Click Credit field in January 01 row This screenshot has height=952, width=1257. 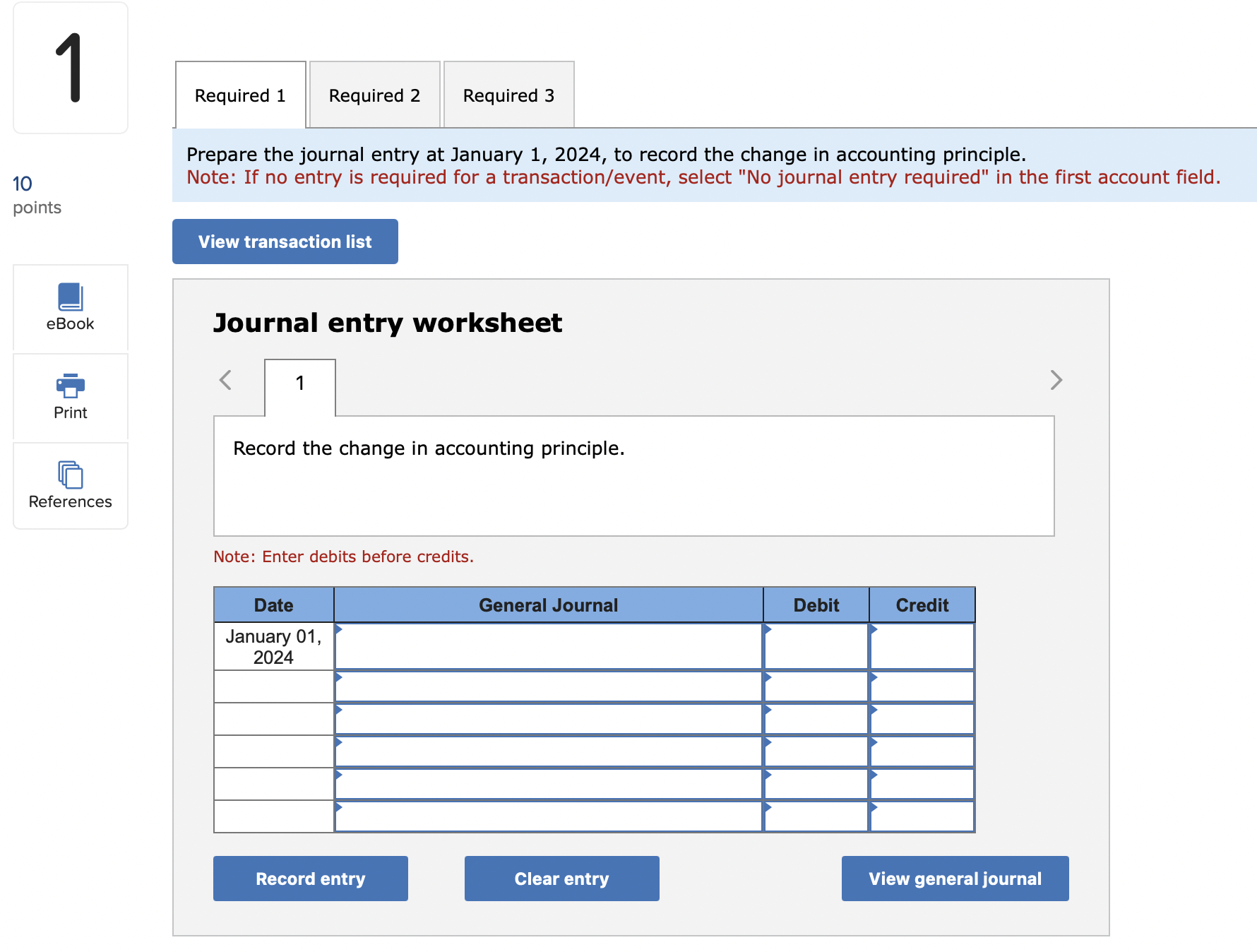click(x=922, y=646)
